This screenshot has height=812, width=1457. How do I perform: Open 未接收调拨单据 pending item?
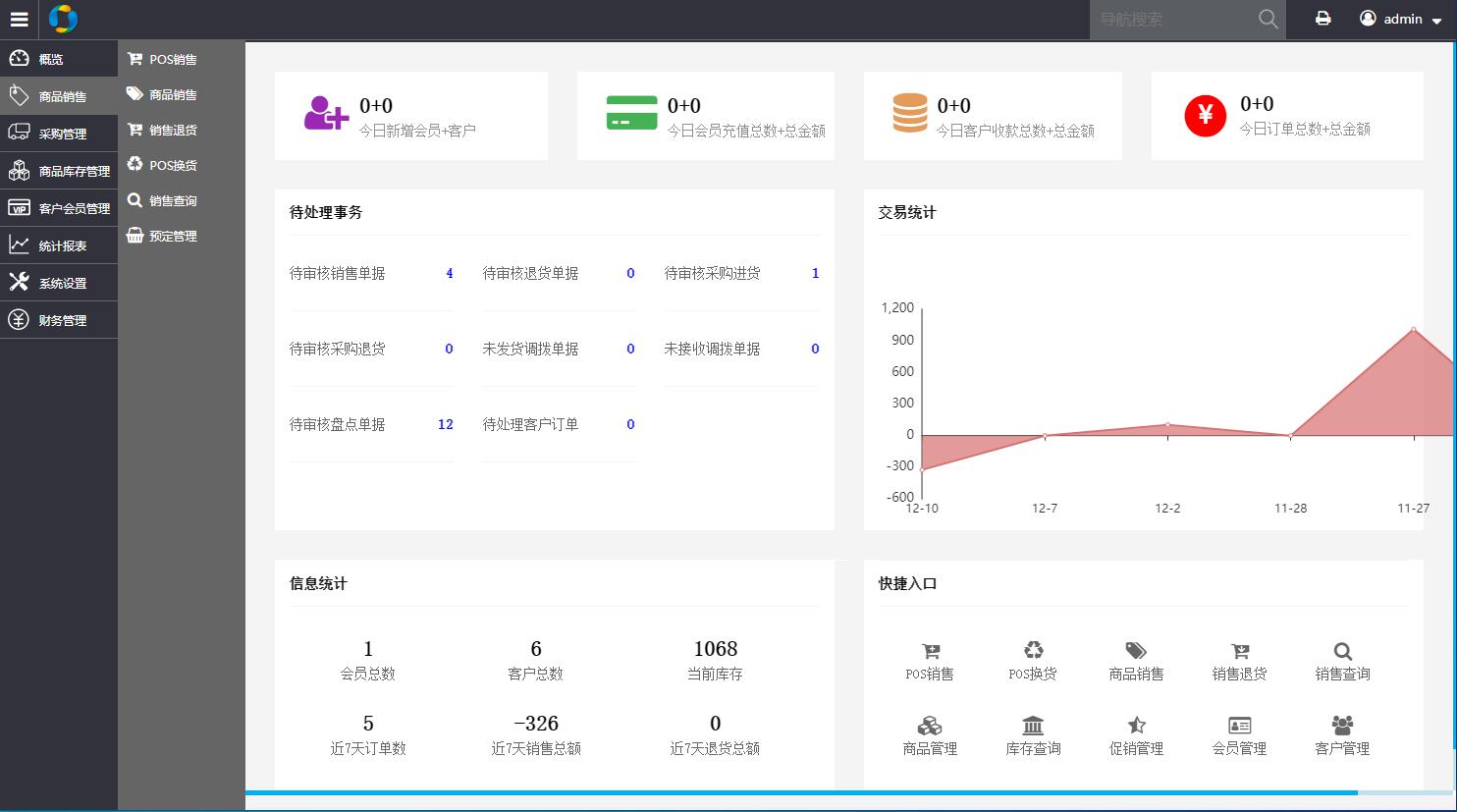point(741,350)
